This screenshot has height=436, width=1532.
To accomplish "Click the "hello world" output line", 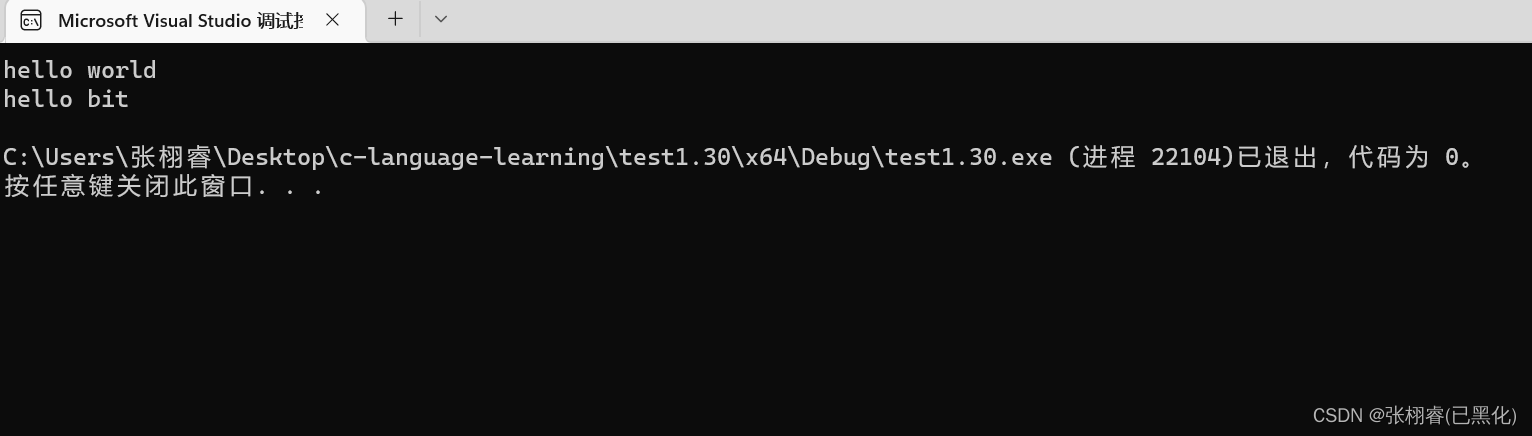I will point(80,70).
